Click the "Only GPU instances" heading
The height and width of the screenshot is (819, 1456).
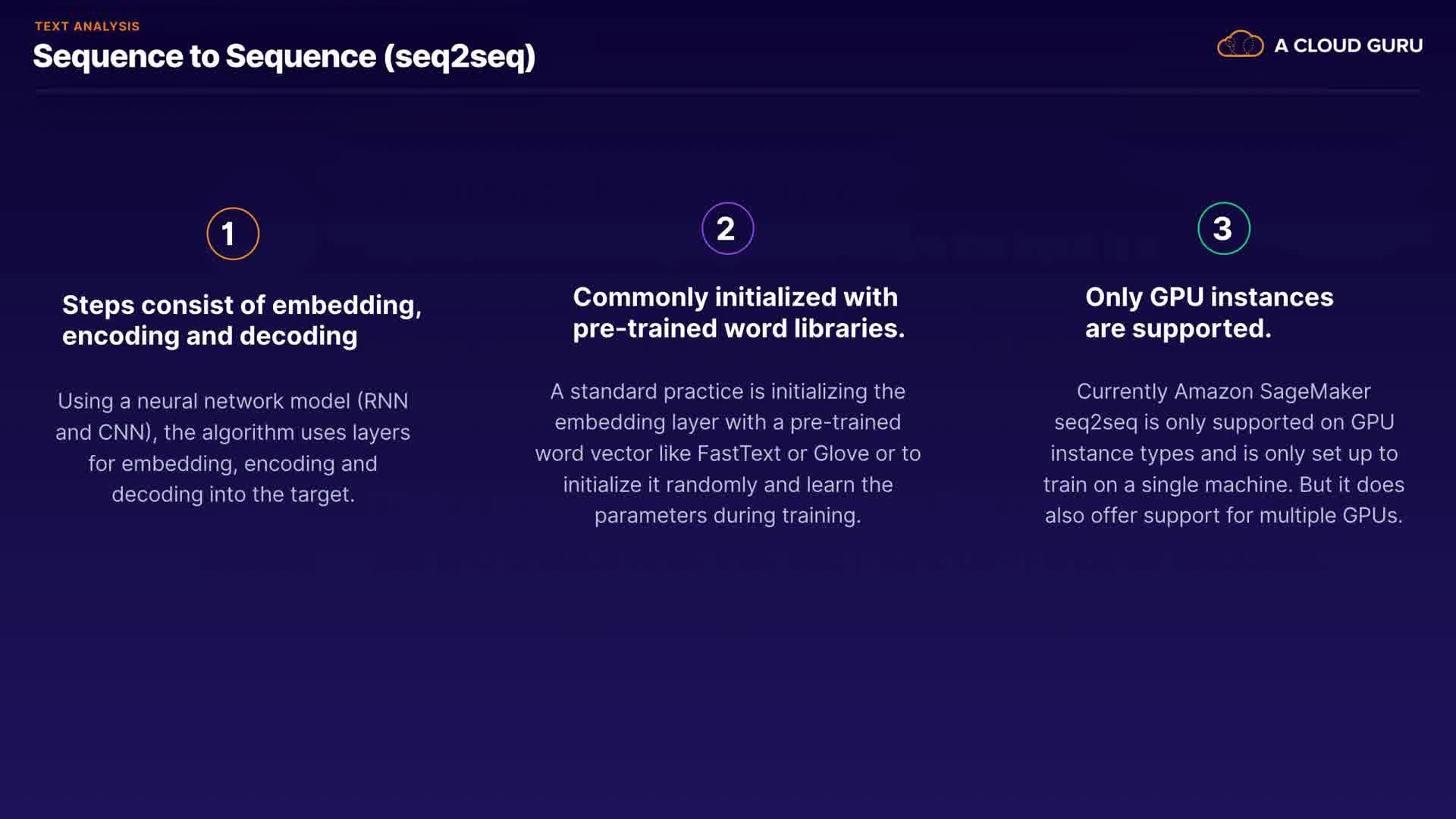click(x=1209, y=297)
